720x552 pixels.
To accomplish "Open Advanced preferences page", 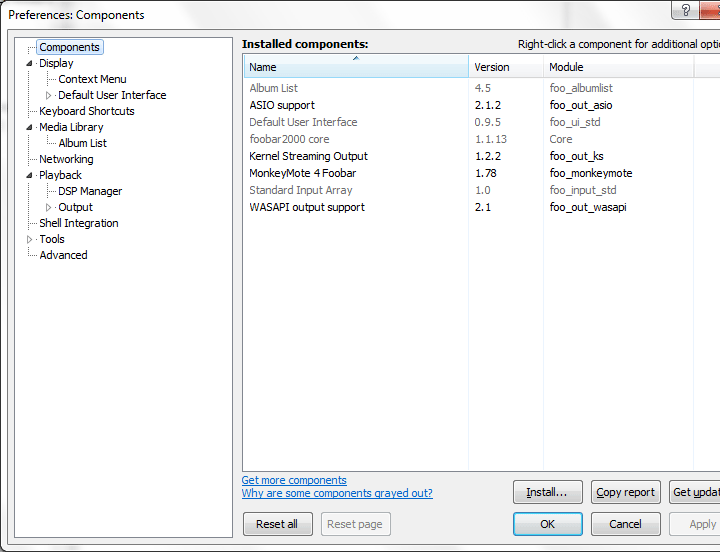I will 63,255.
